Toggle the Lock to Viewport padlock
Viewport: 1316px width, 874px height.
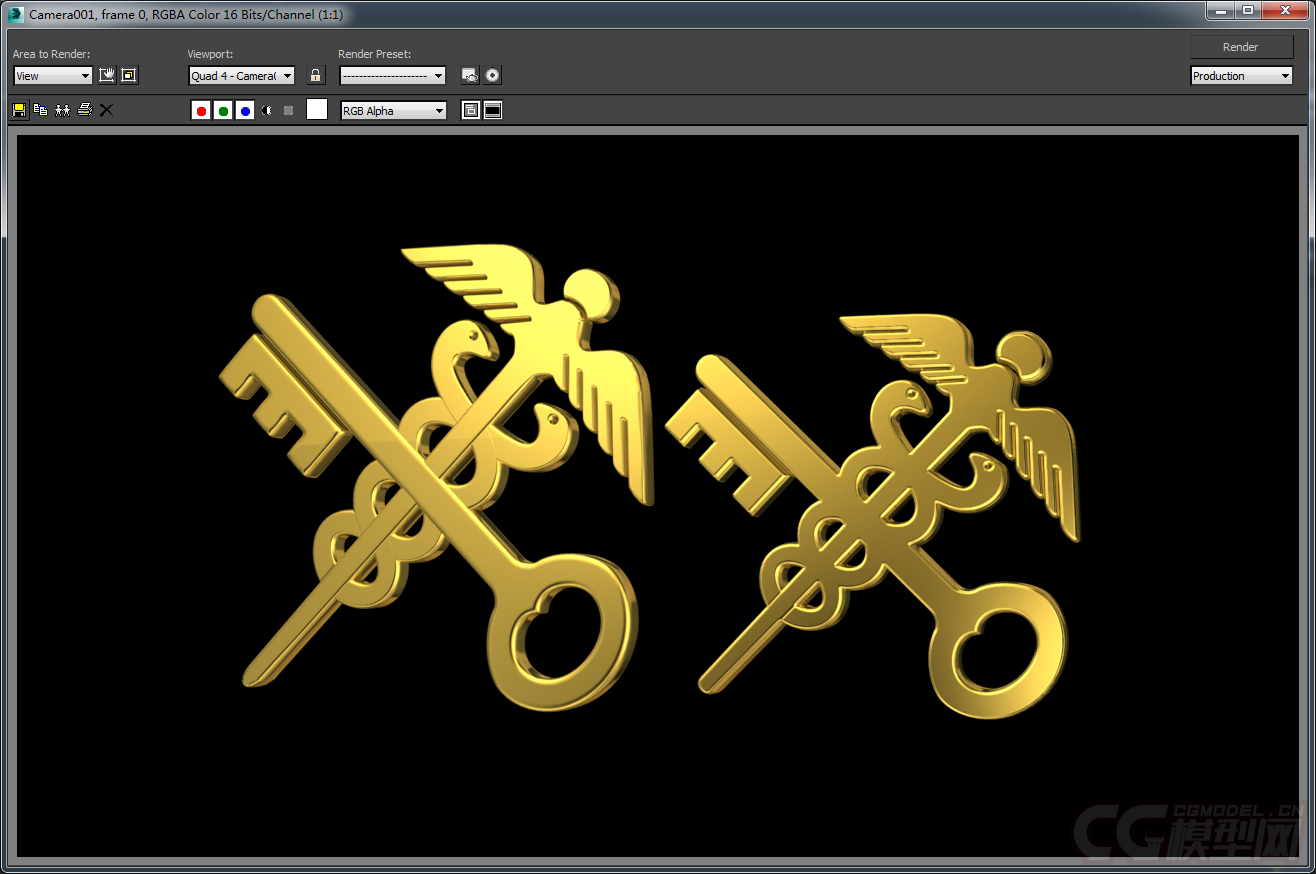(x=316, y=75)
